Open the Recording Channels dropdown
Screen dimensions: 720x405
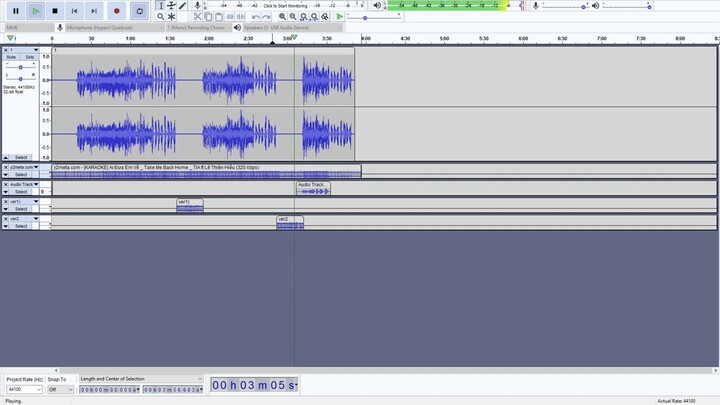199,28
